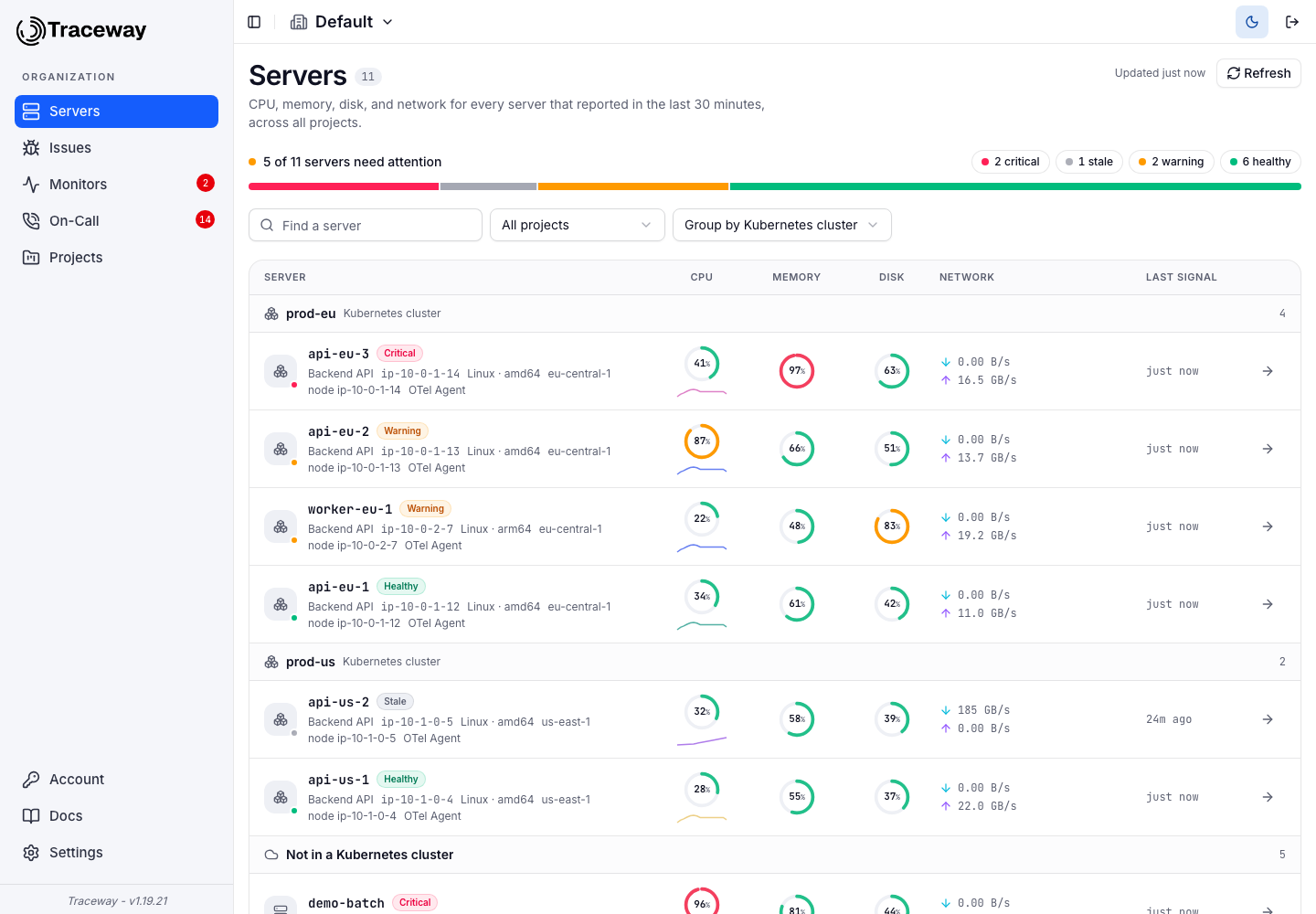Open api-eu-2 details arrow
This screenshot has width=1316, height=914.
[x=1268, y=449]
